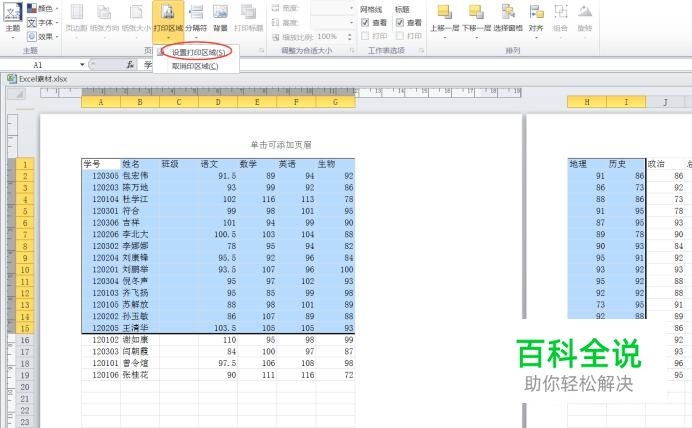692x428 pixels.
Task: Select column J header
Action: 665,102
